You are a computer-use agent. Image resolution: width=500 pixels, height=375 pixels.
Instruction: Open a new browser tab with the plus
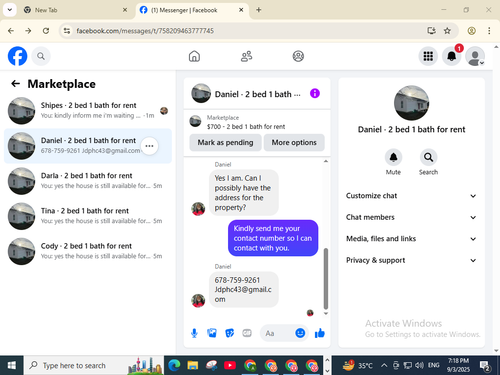[x=258, y=10]
